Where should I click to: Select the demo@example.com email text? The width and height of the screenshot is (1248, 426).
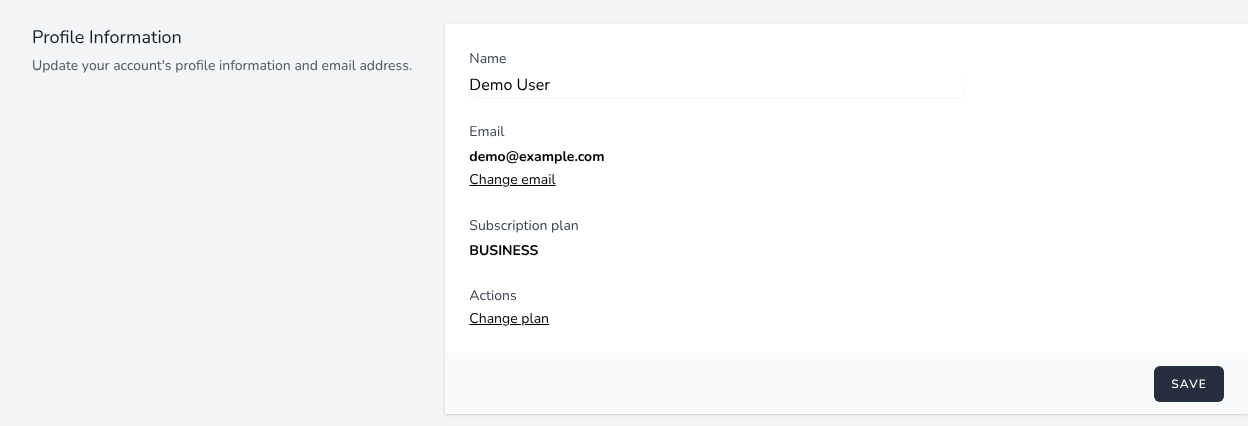[x=537, y=156]
